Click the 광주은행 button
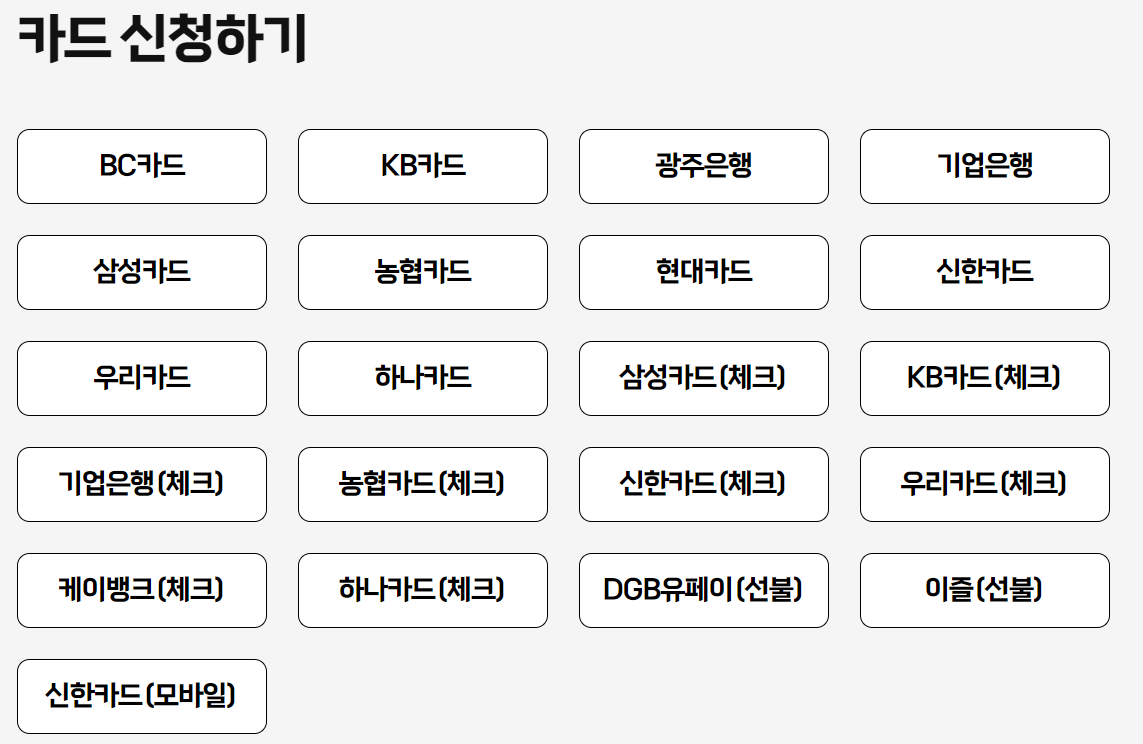Image resolution: width=1143 pixels, height=744 pixels. [x=703, y=167]
